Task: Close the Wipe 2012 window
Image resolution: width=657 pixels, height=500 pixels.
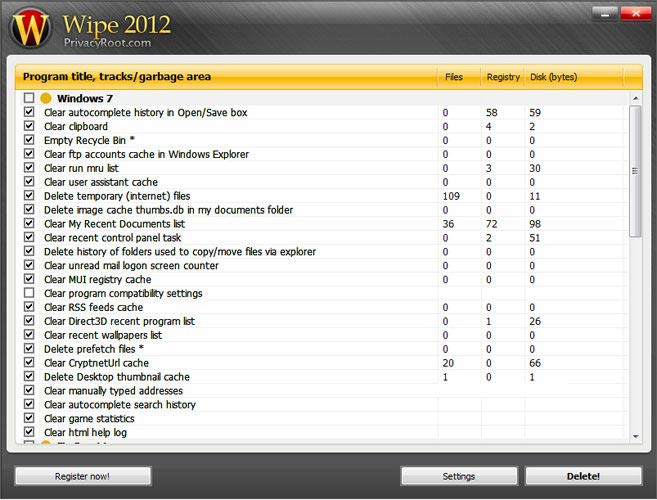Action: pyautogui.click(x=636, y=14)
